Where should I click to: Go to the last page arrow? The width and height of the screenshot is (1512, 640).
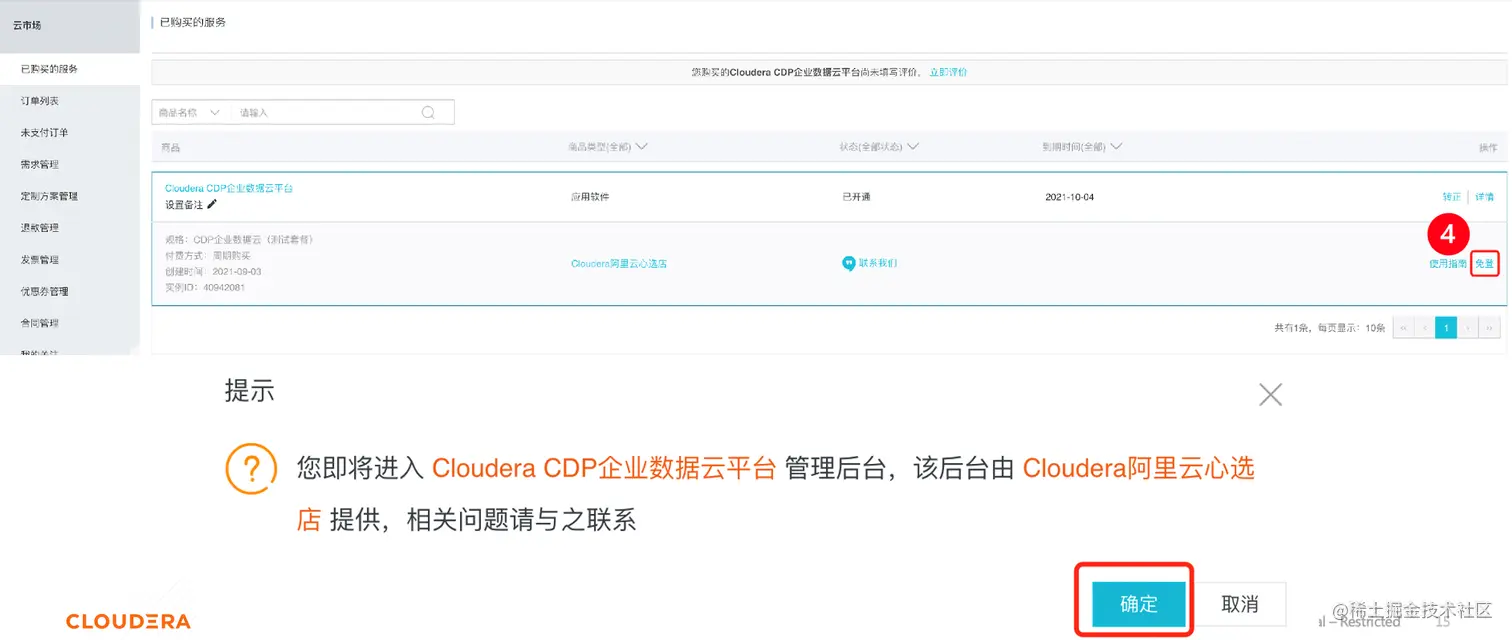pos(1490,328)
